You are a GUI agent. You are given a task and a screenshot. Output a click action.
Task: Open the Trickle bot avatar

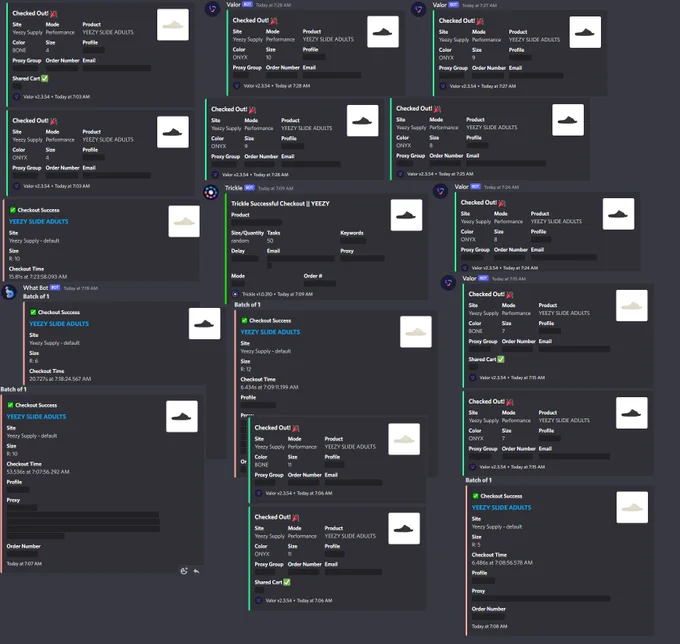(x=211, y=192)
